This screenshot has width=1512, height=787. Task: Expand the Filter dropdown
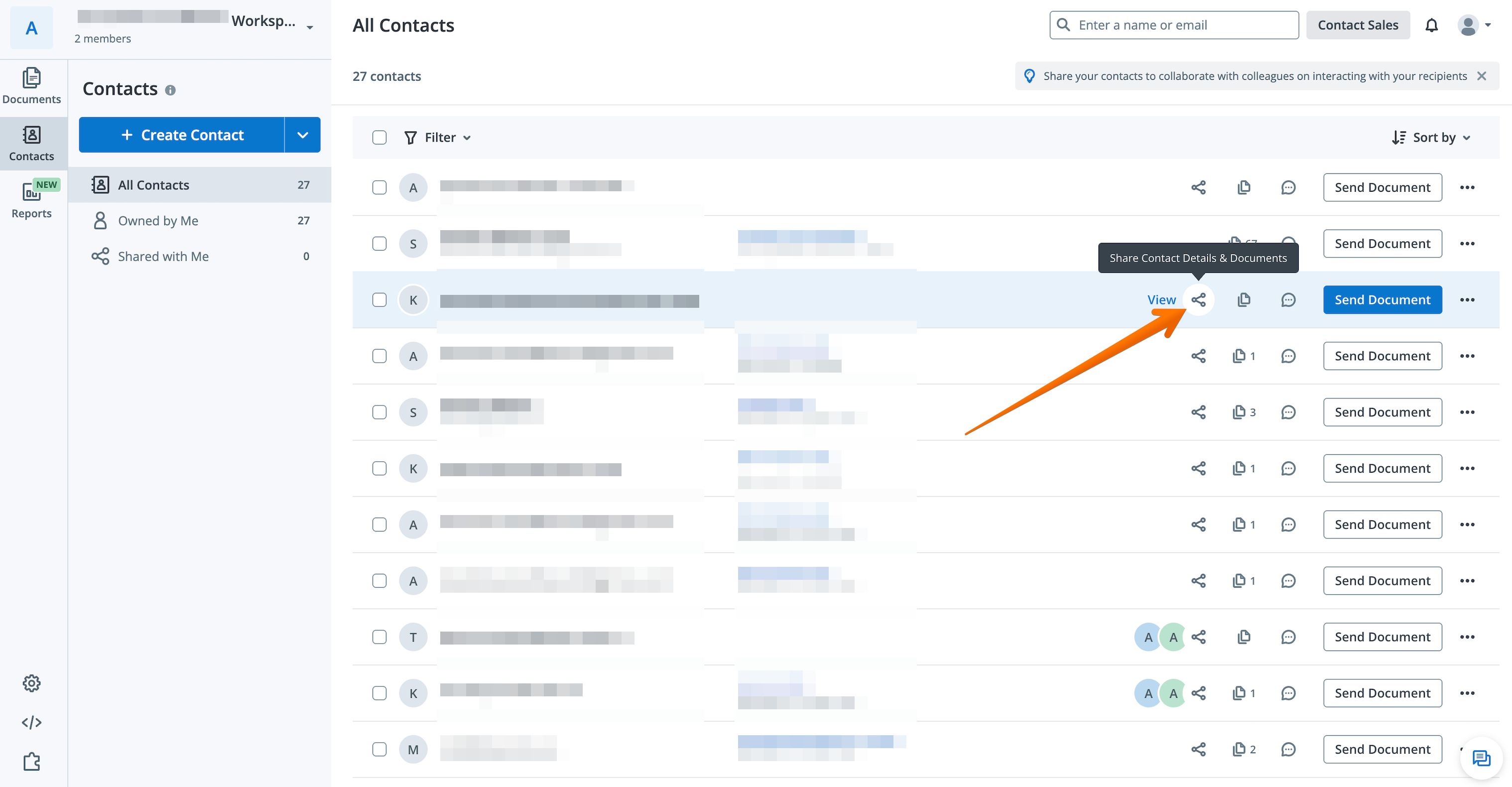coord(438,137)
